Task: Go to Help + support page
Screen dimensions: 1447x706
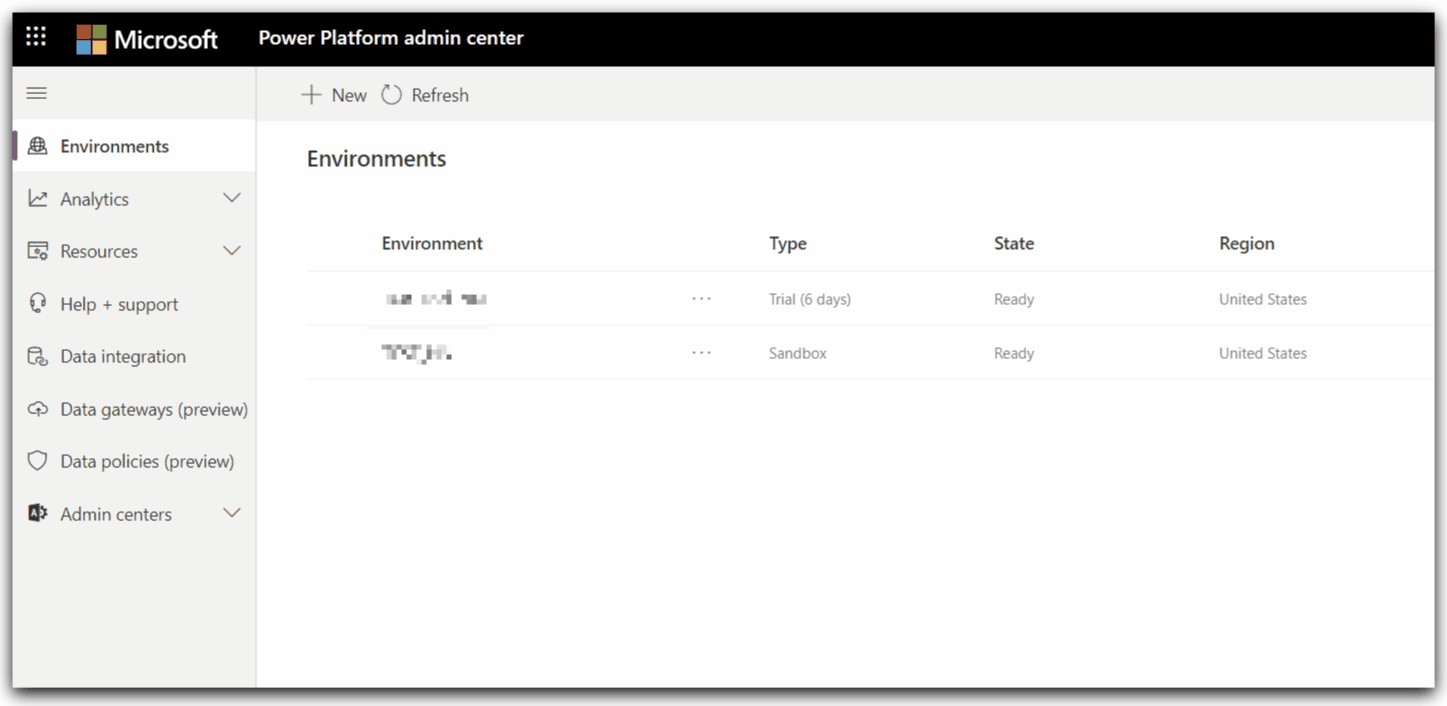Action: click(x=119, y=304)
